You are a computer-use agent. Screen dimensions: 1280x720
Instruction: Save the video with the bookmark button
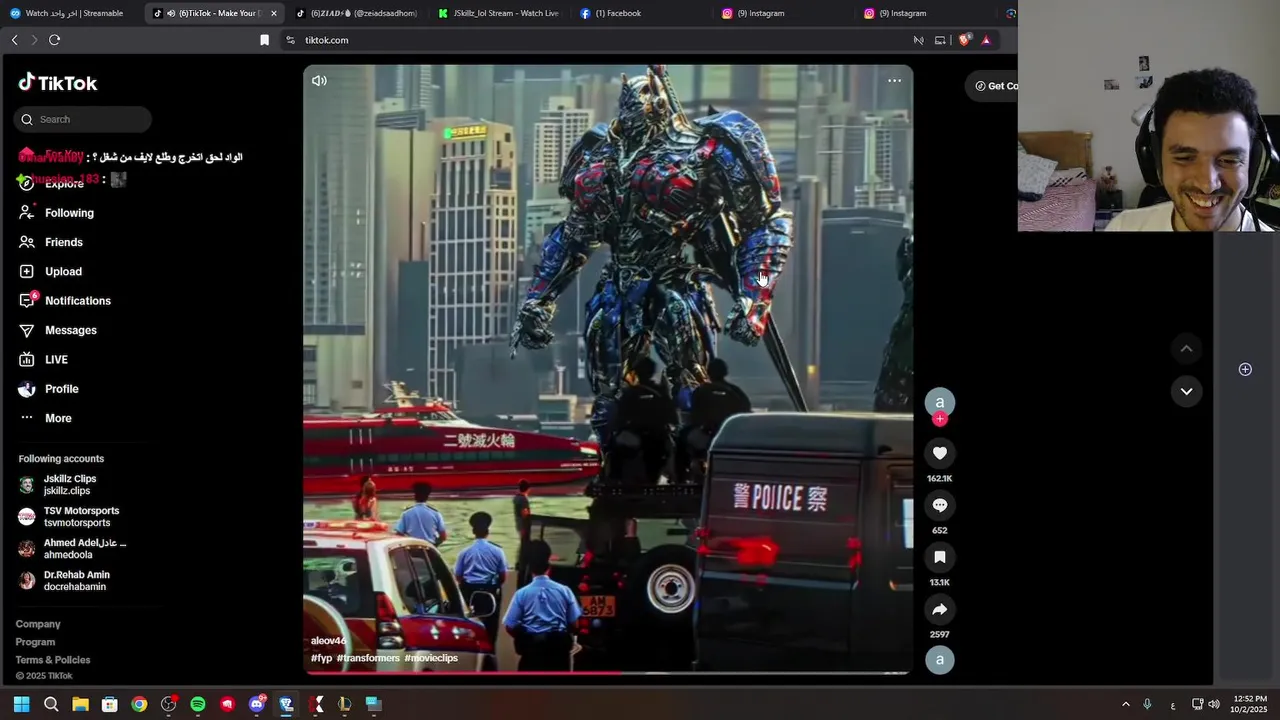[939, 557]
